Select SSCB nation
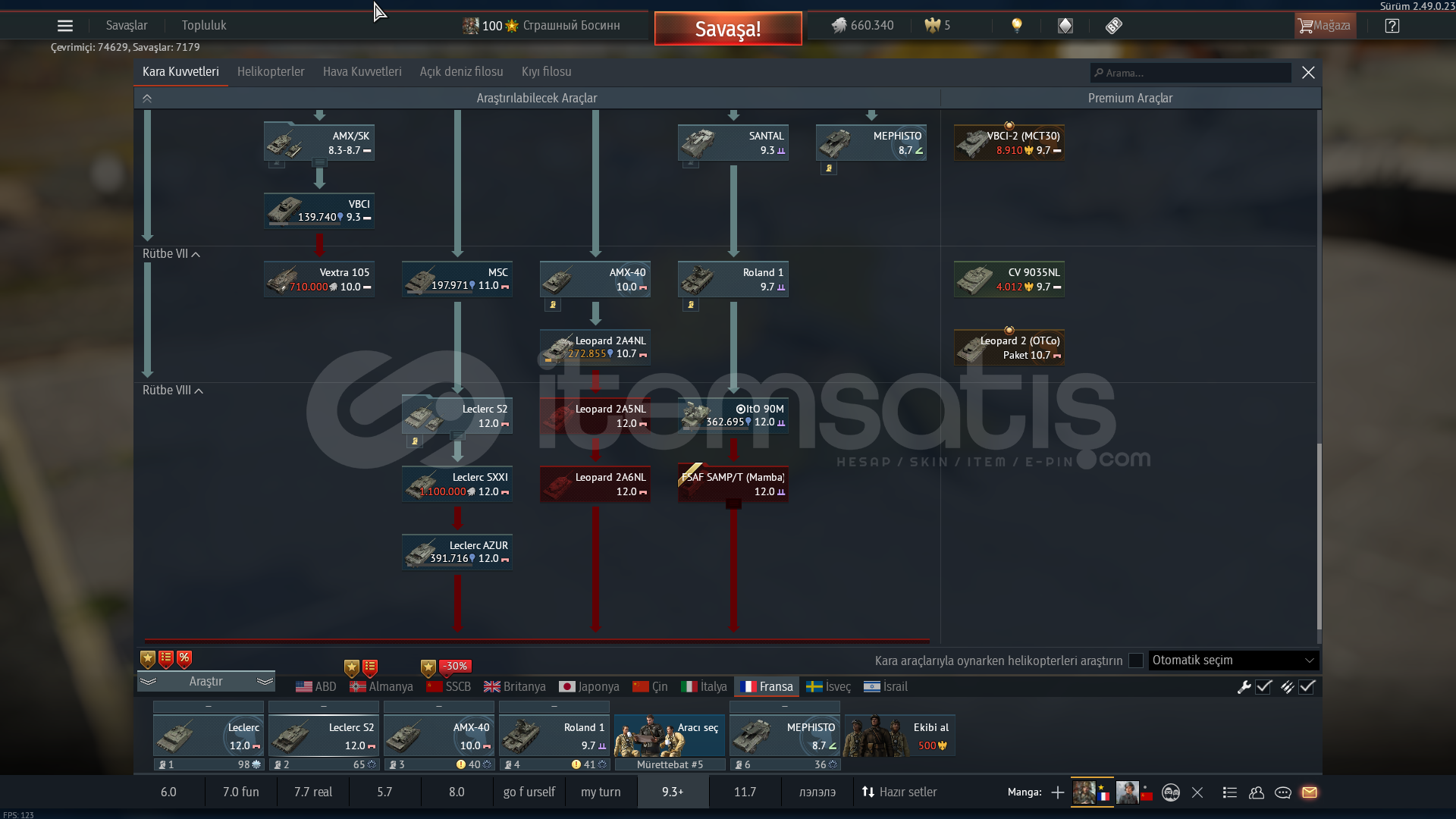Screen dimensions: 1456x819 pyautogui.click(x=449, y=686)
